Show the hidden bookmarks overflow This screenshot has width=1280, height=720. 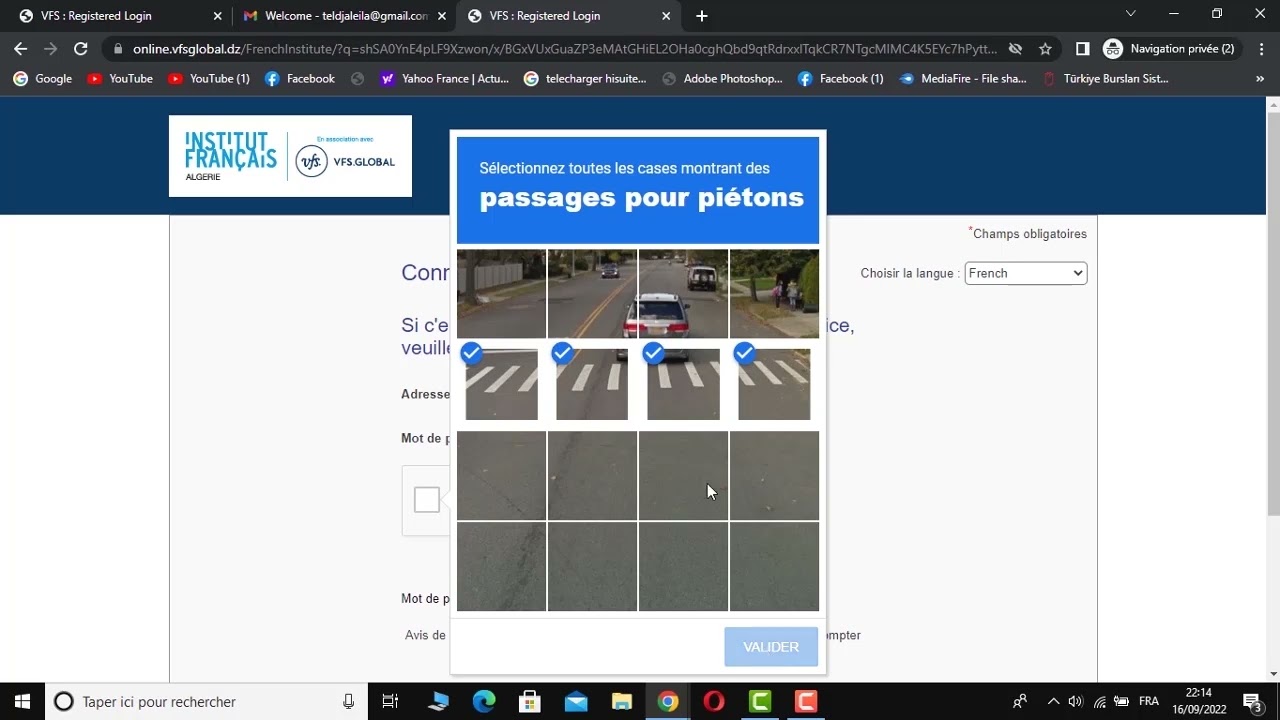1260,78
